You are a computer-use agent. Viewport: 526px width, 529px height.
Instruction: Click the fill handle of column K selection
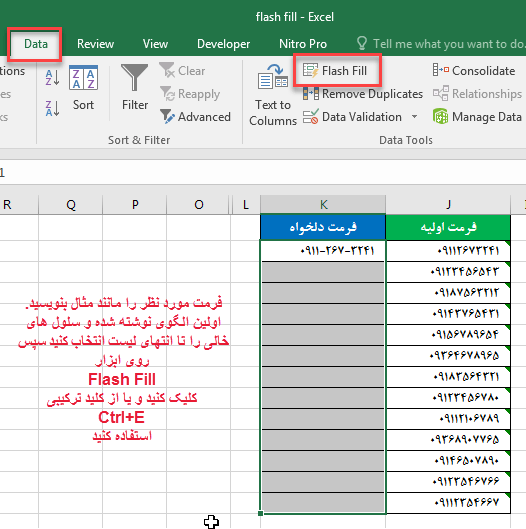pos(260,513)
